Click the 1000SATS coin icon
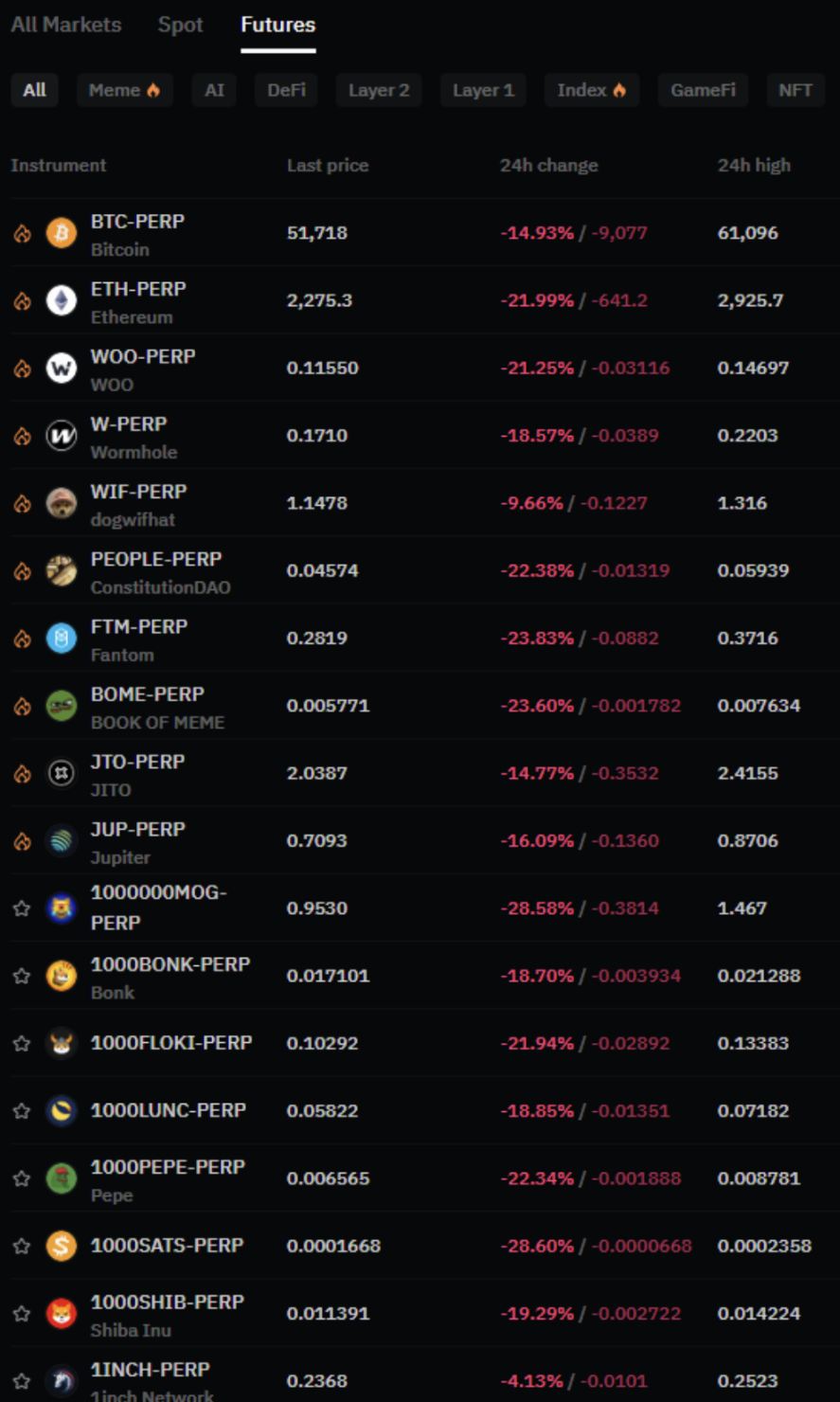 pyautogui.click(x=62, y=1246)
